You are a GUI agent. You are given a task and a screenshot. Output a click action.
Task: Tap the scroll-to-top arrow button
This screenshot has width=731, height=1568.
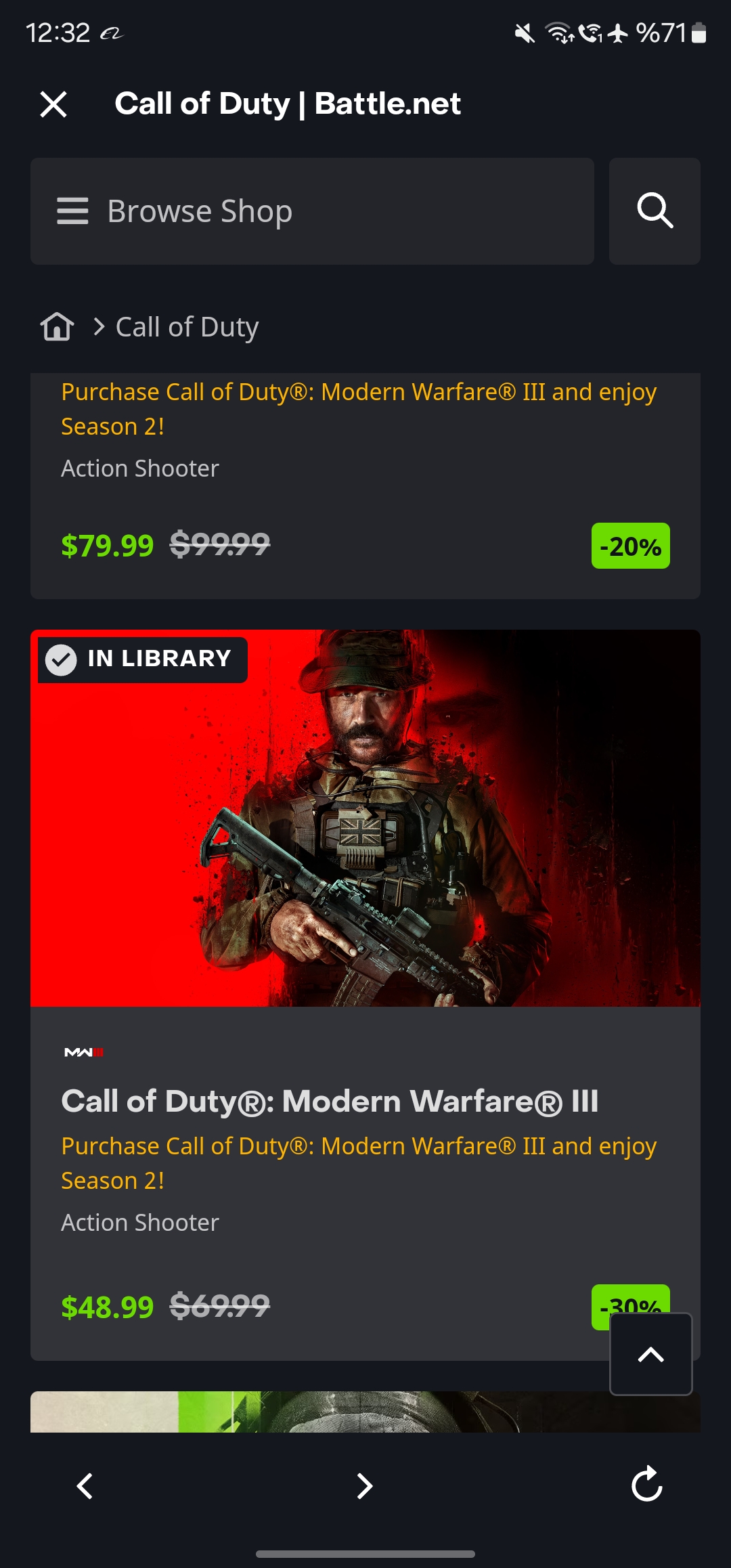(651, 1354)
